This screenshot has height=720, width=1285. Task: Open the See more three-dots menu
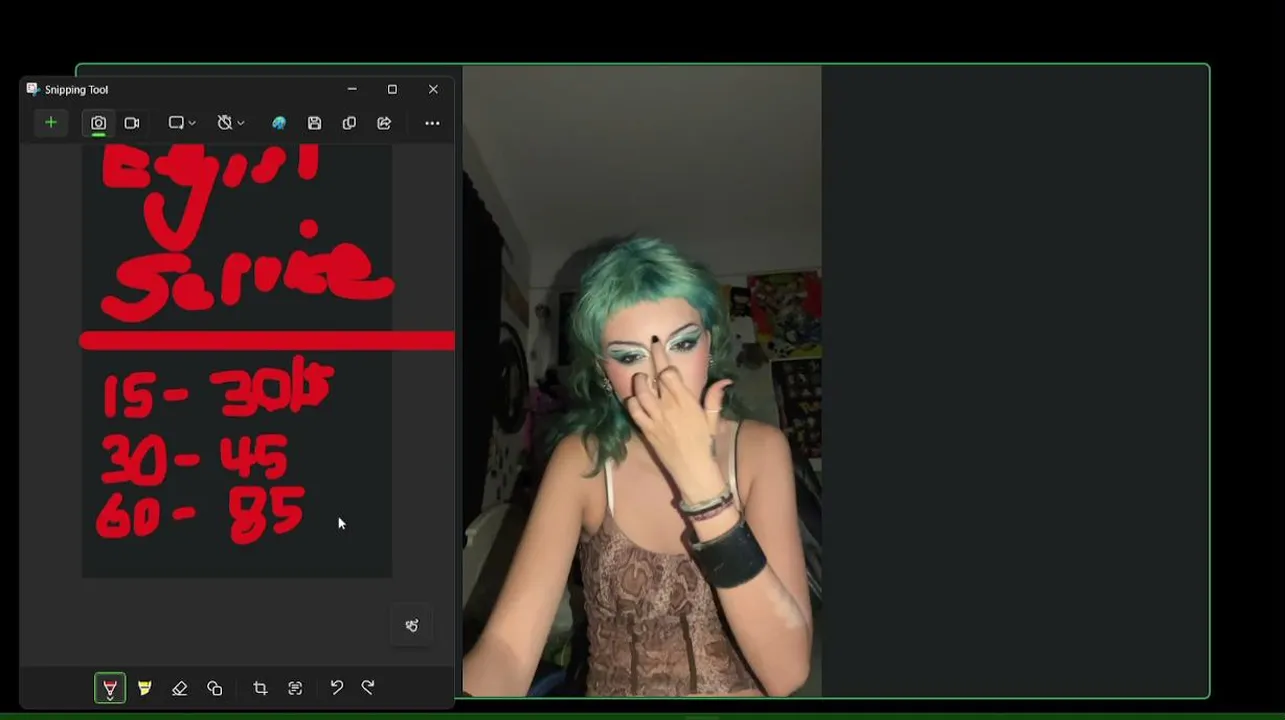[x=432, y=123]
